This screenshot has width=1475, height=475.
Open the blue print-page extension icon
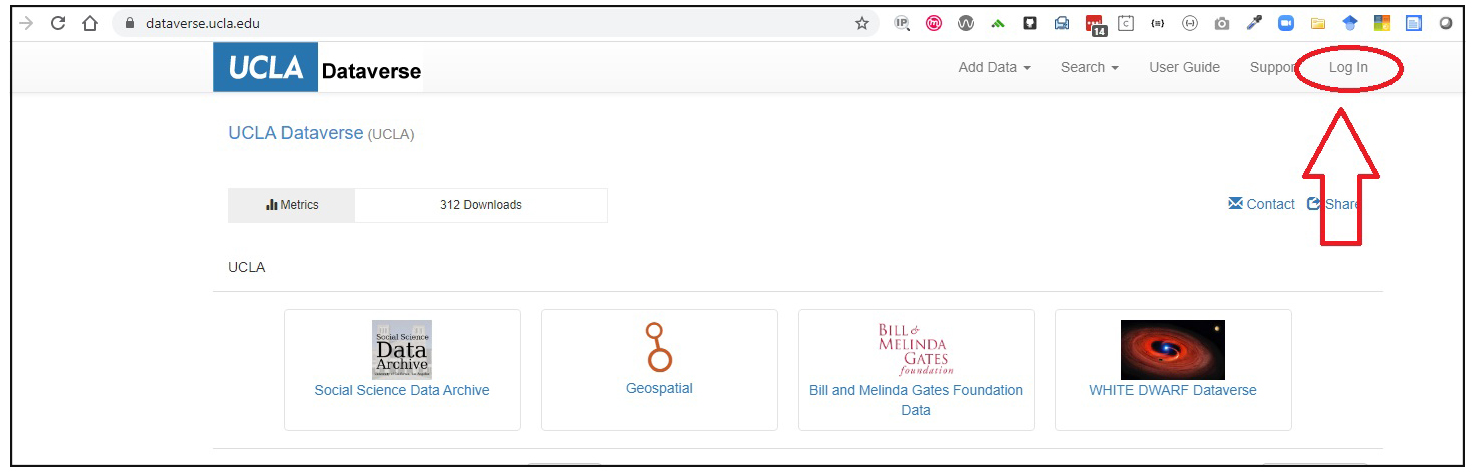(x=1062, y=23)
